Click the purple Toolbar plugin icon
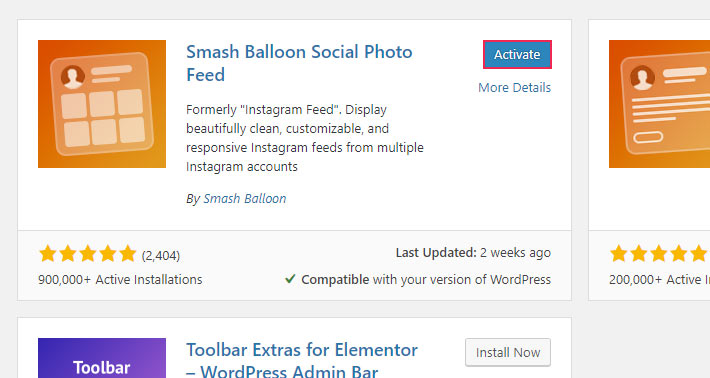The height and width of the screenshot is (378, 710). point(102,358)
